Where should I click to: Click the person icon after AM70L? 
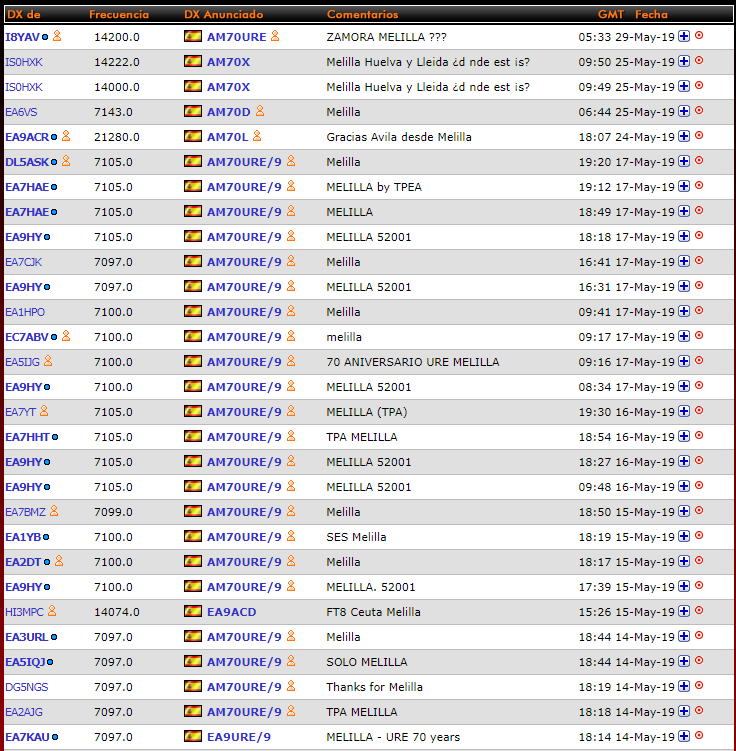coord(258,136)
